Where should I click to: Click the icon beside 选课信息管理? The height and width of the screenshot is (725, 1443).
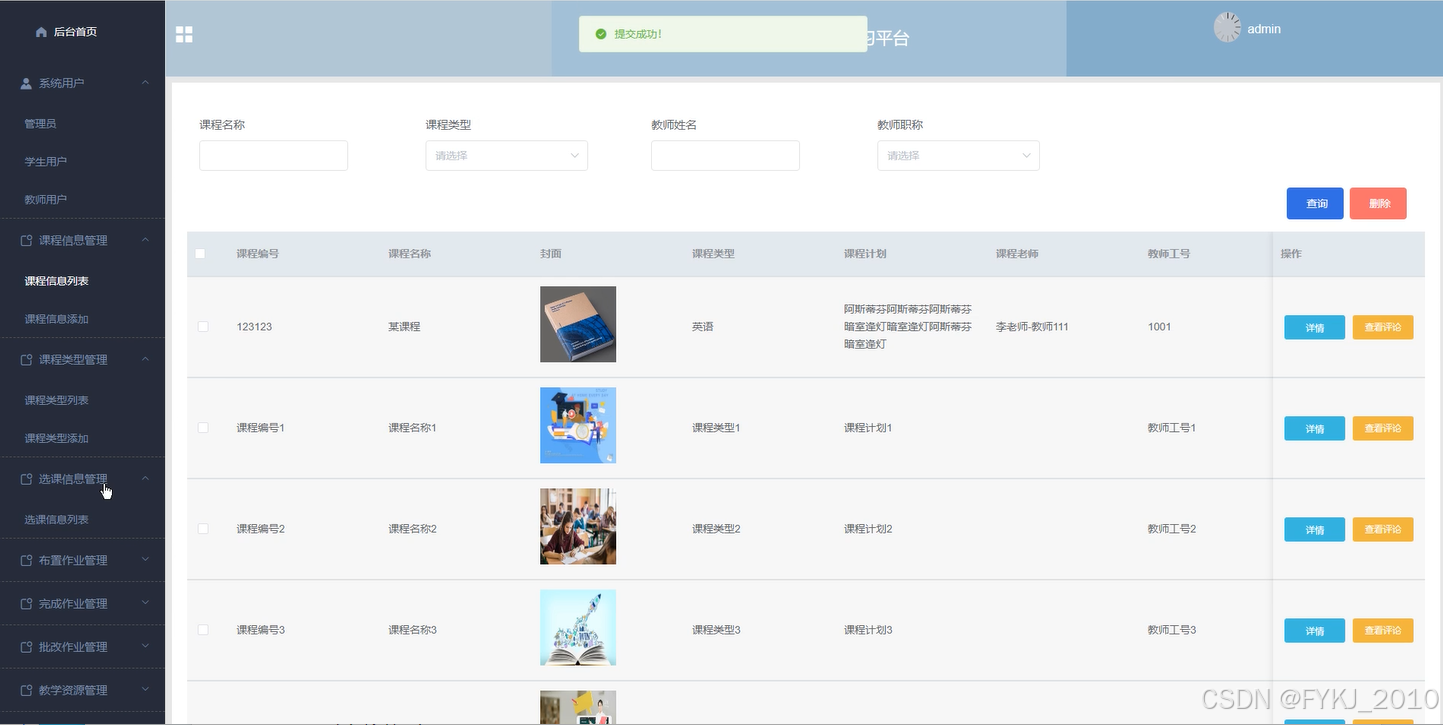pos(27,479)
